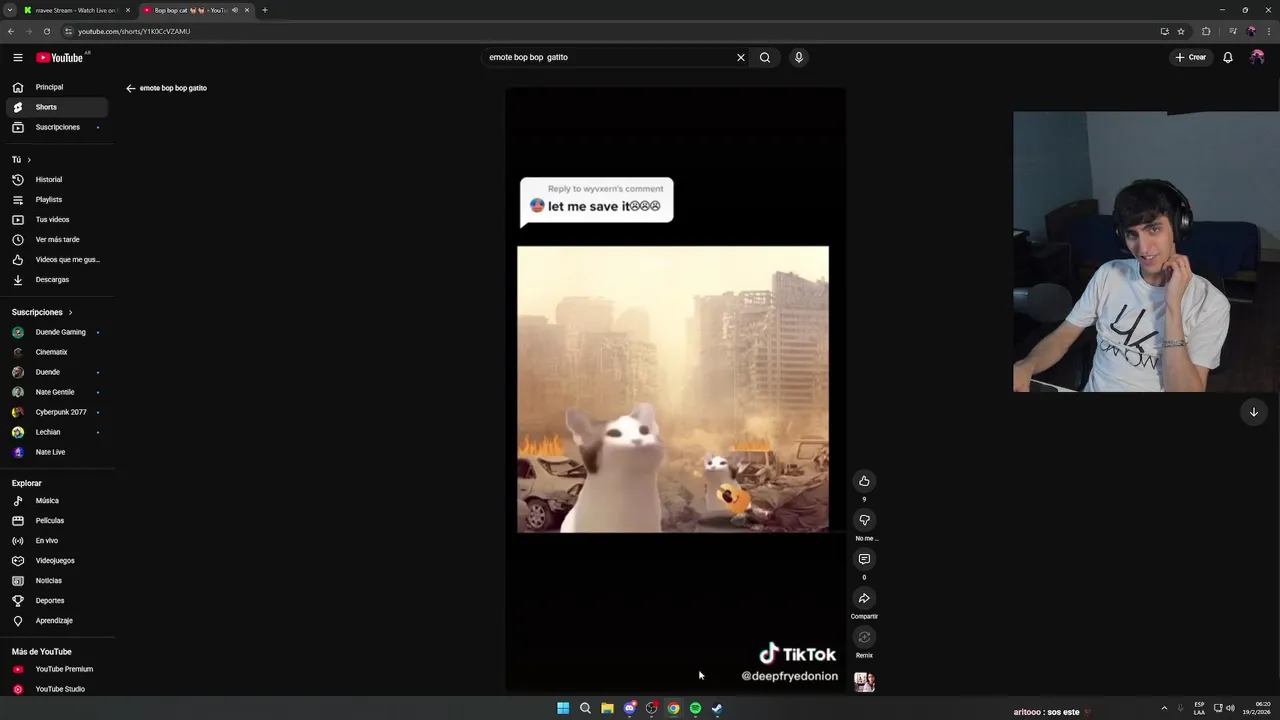Open Playlists
This screenshot has height=720, width=1280.
pyautogui.click(x=57, y=200)
